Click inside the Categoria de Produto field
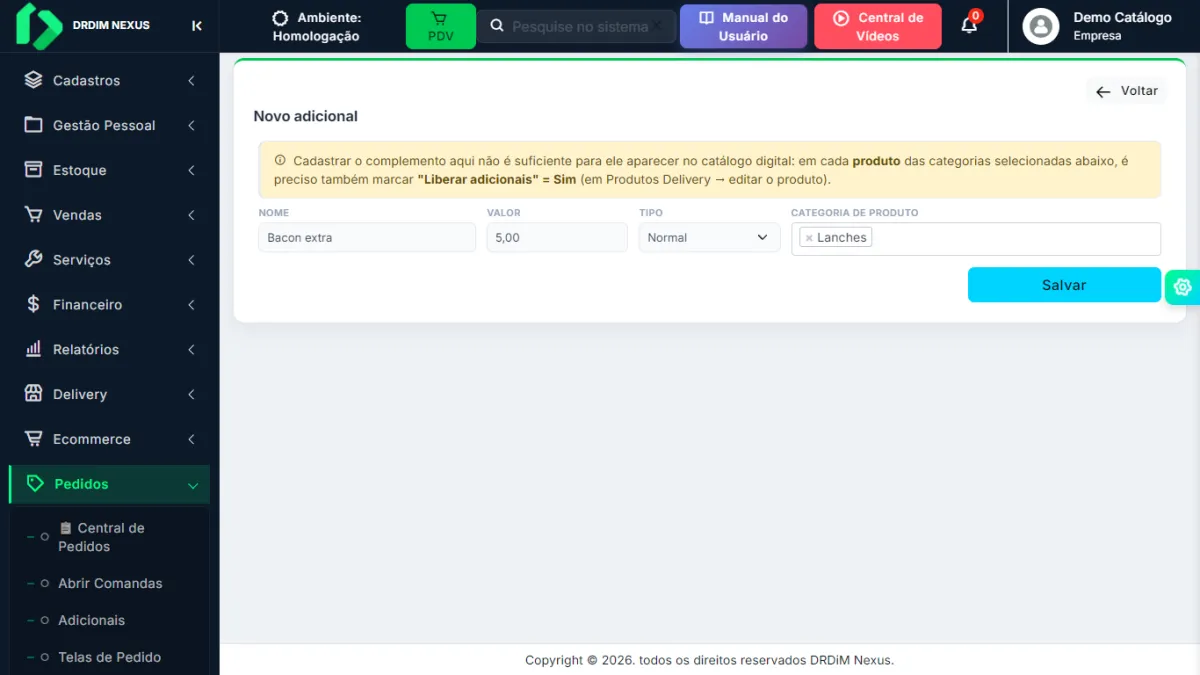 point(976,239)
